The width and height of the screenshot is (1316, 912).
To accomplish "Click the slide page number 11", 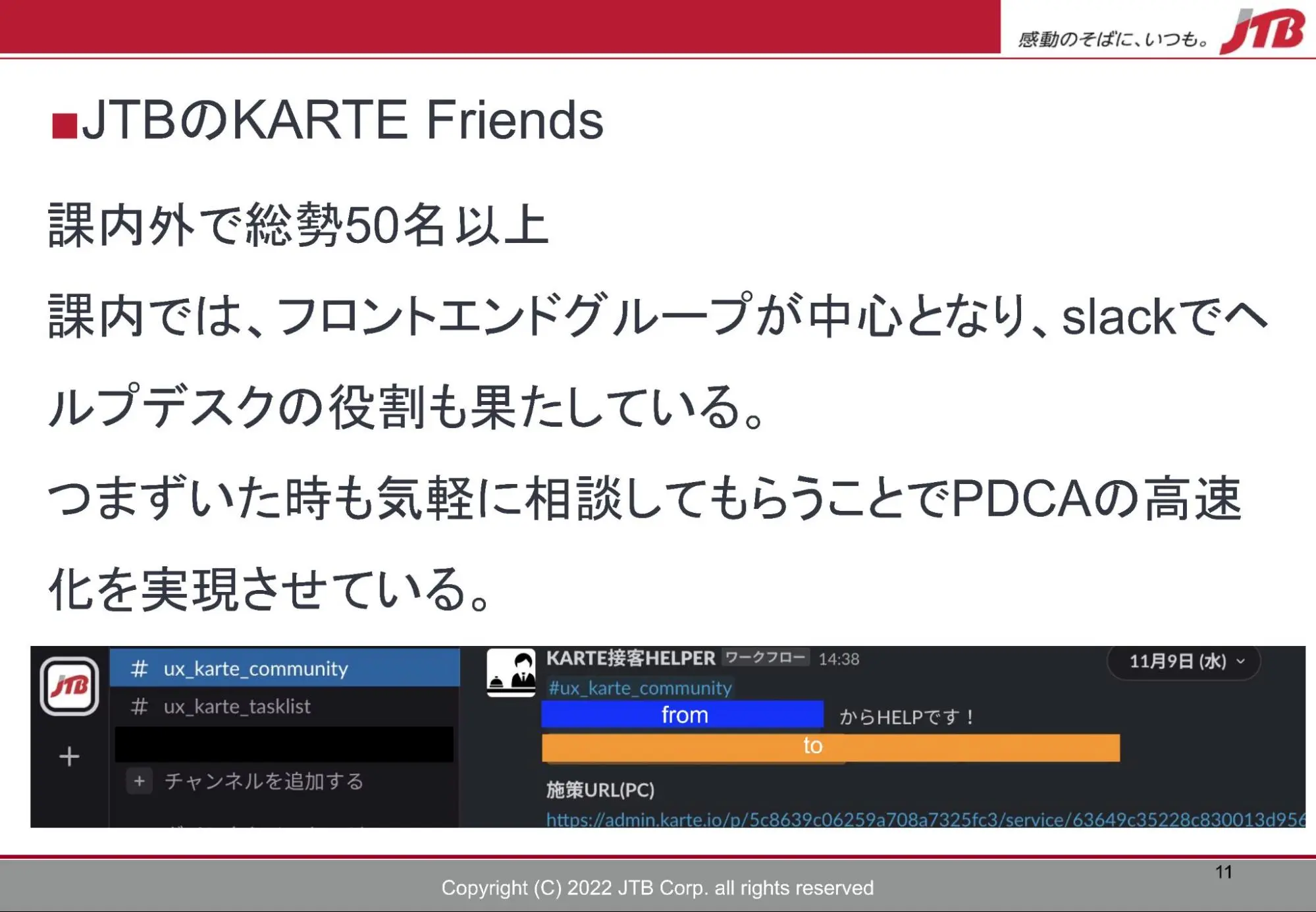I will [1223, 872].
